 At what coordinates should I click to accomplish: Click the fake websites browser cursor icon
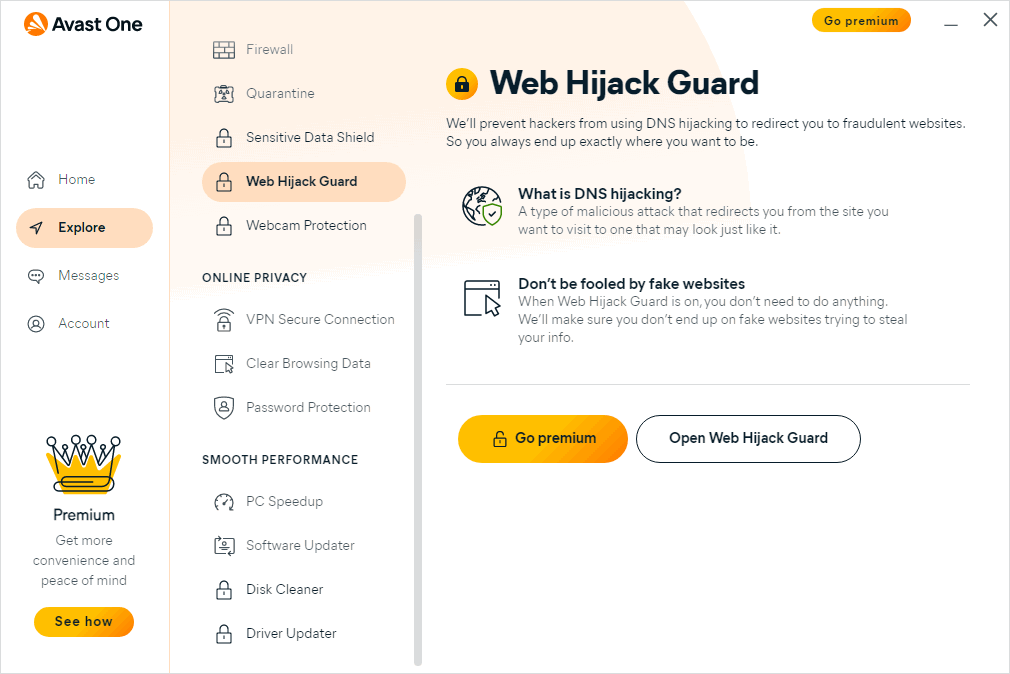(x=482, y=298)
